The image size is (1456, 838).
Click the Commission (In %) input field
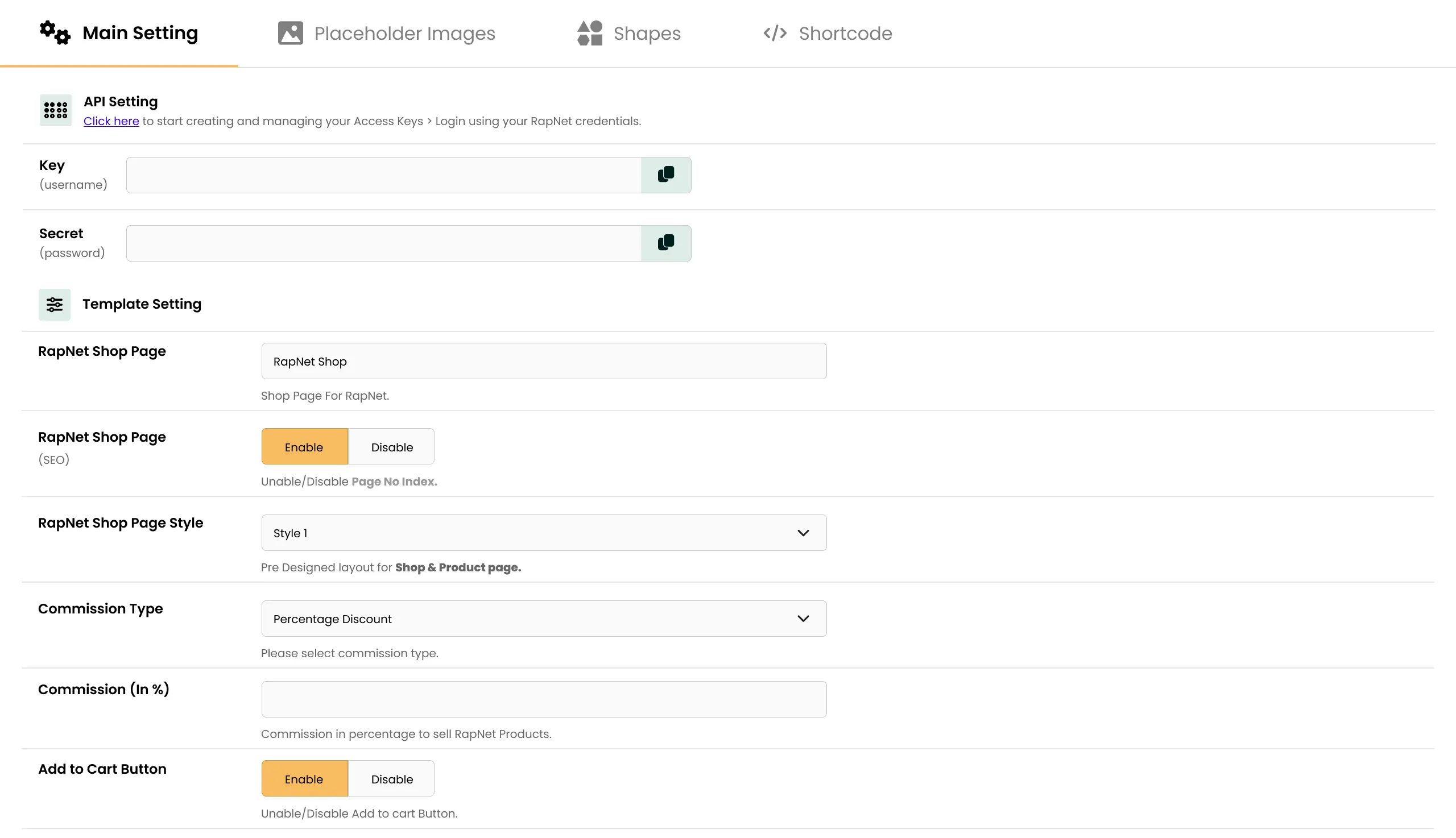544,699
